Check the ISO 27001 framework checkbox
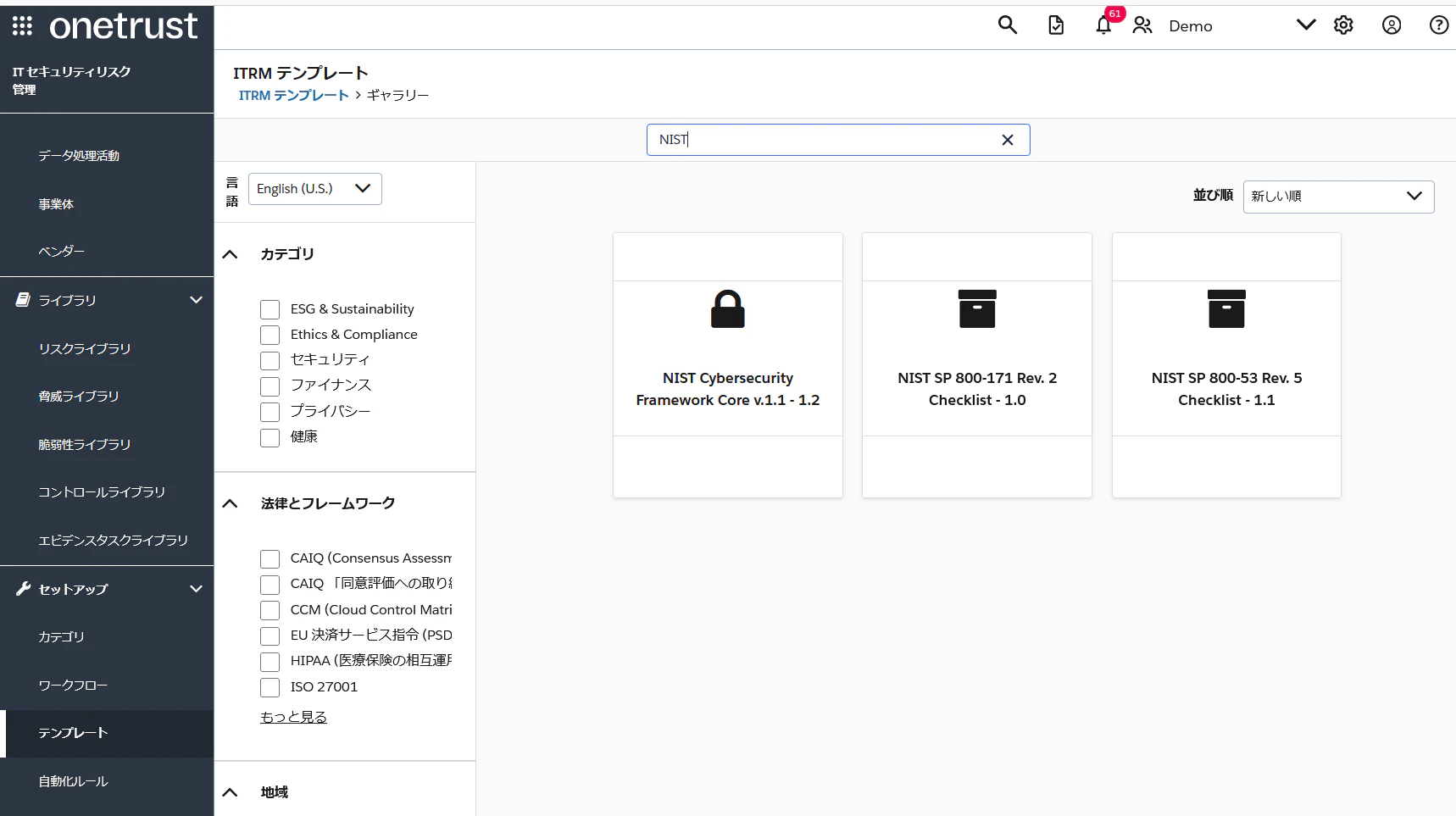 click(x=270, y=687)
